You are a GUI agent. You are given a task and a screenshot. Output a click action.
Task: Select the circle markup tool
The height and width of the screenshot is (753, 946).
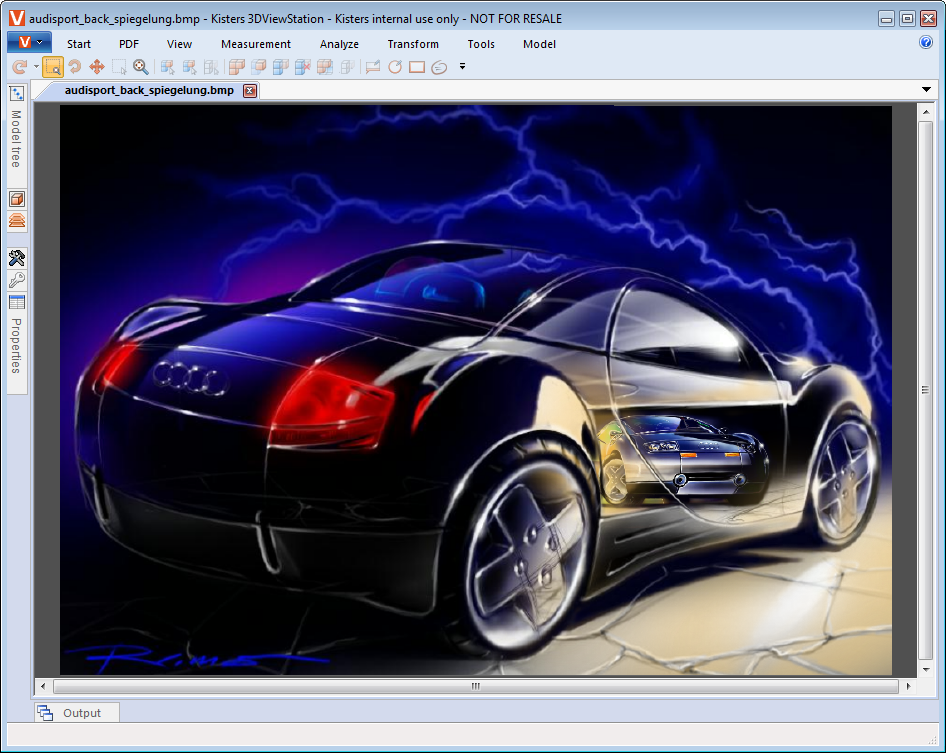point(395,66)
